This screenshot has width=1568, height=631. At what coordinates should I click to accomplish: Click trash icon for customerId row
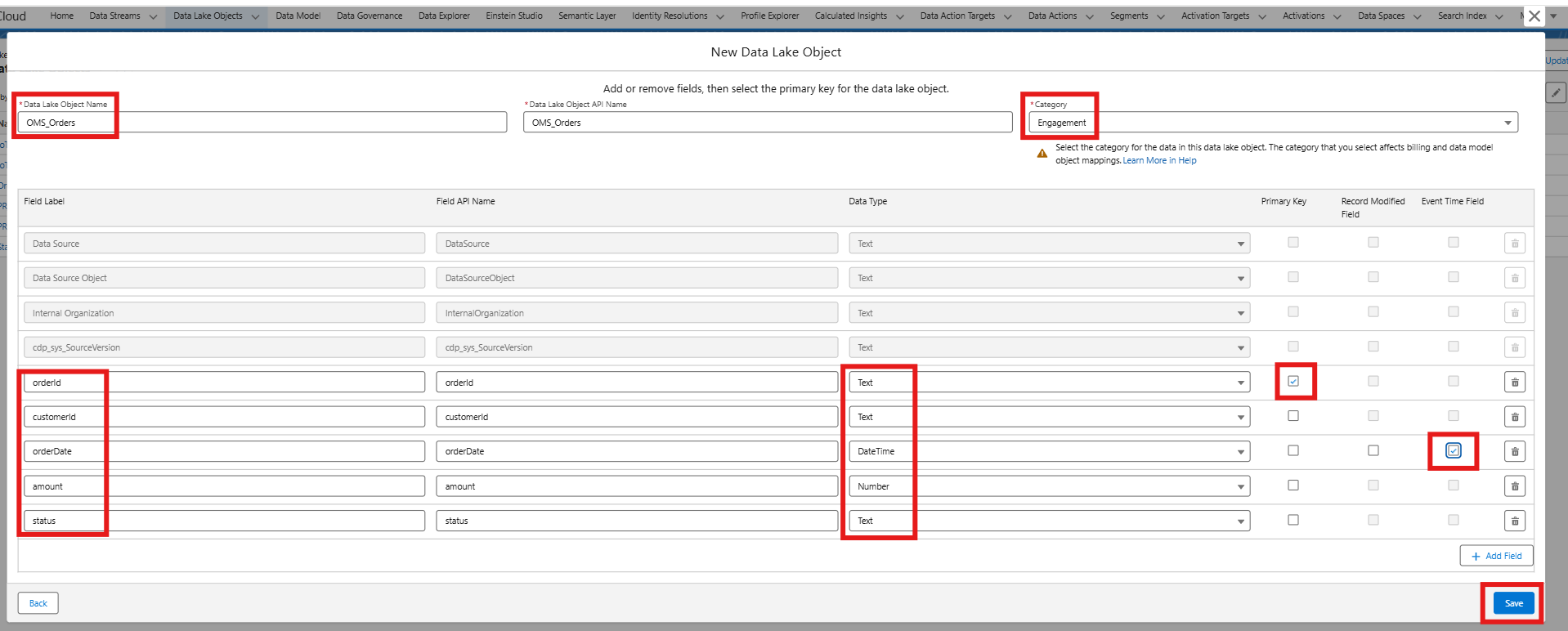click(1514, 417)
